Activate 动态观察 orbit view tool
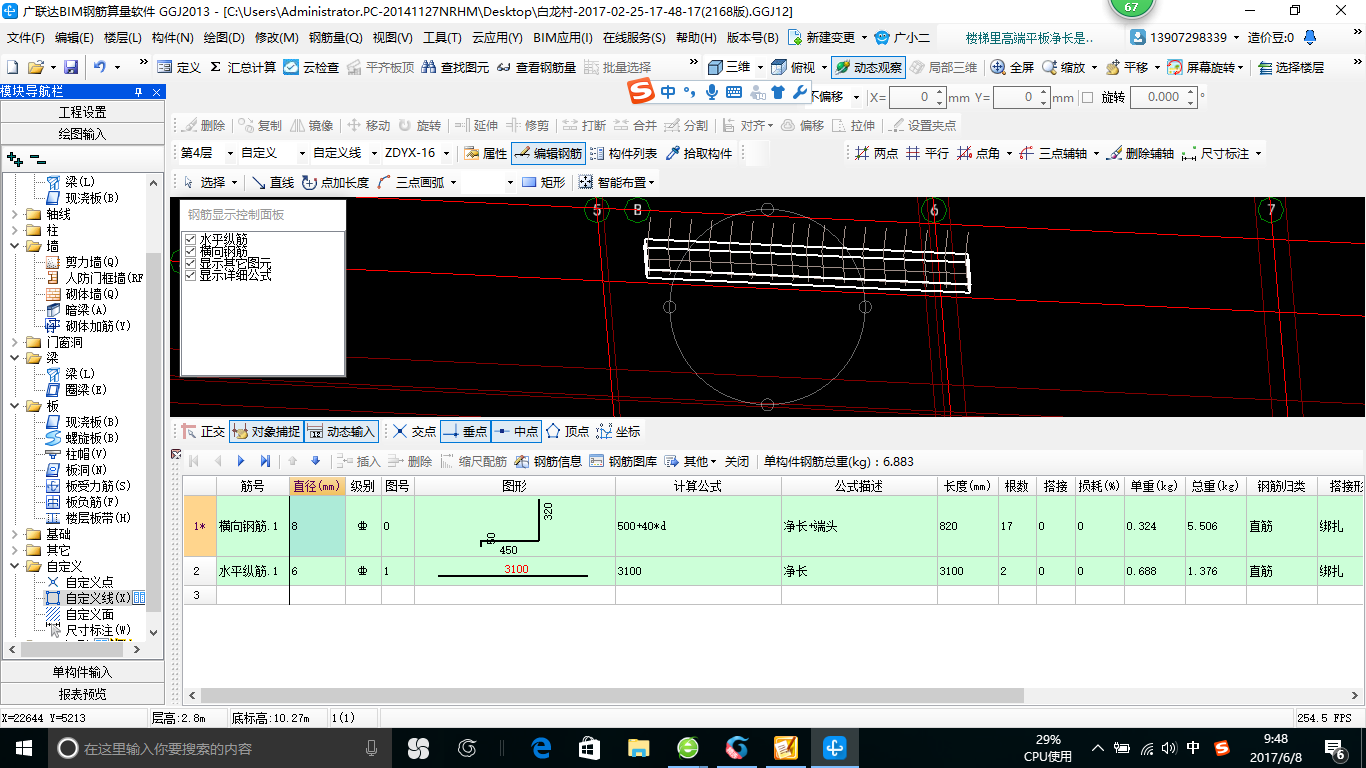 click(867, 67)
